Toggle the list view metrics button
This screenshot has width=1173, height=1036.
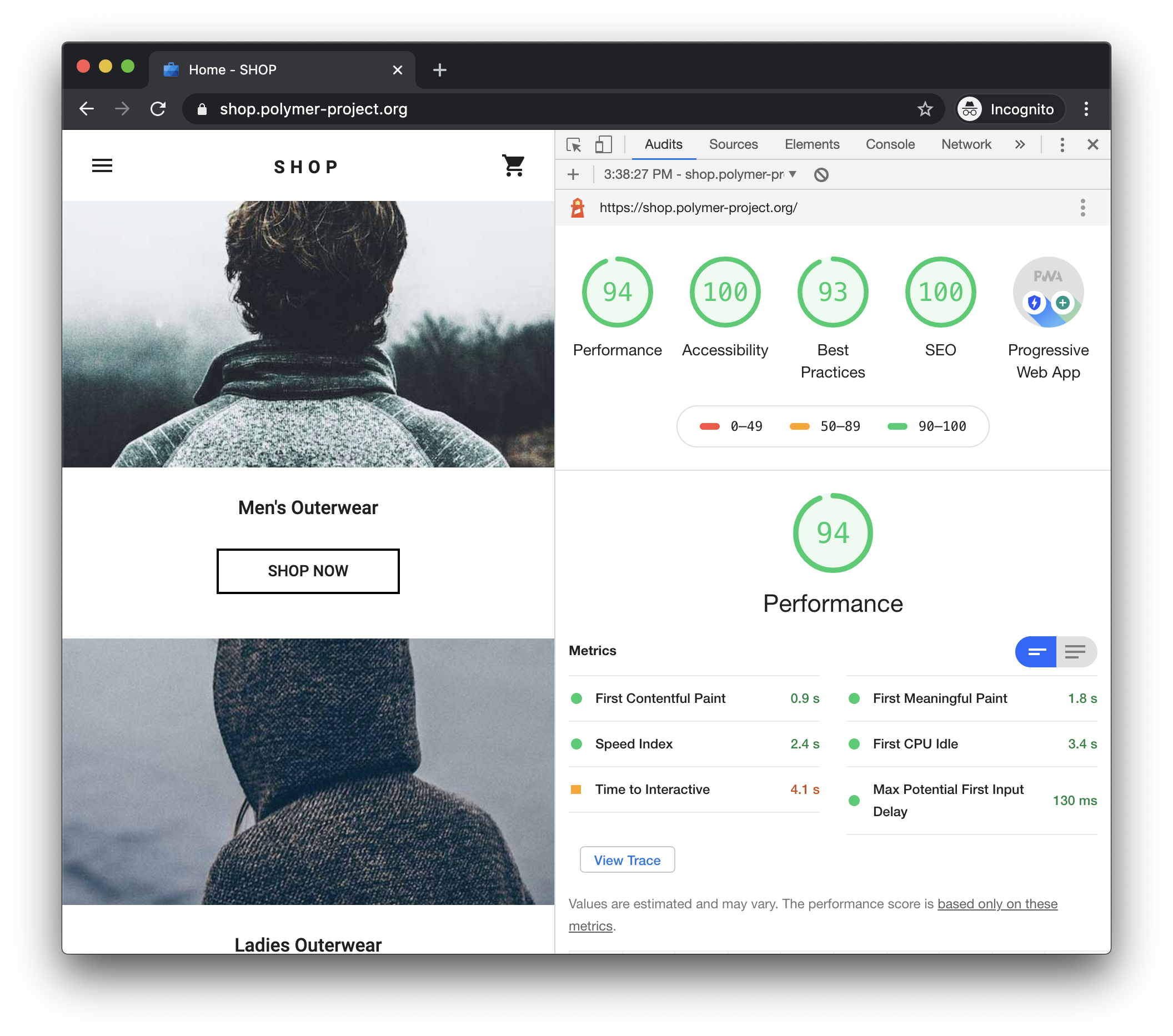pyautogui.click(x=1075, y=652)
